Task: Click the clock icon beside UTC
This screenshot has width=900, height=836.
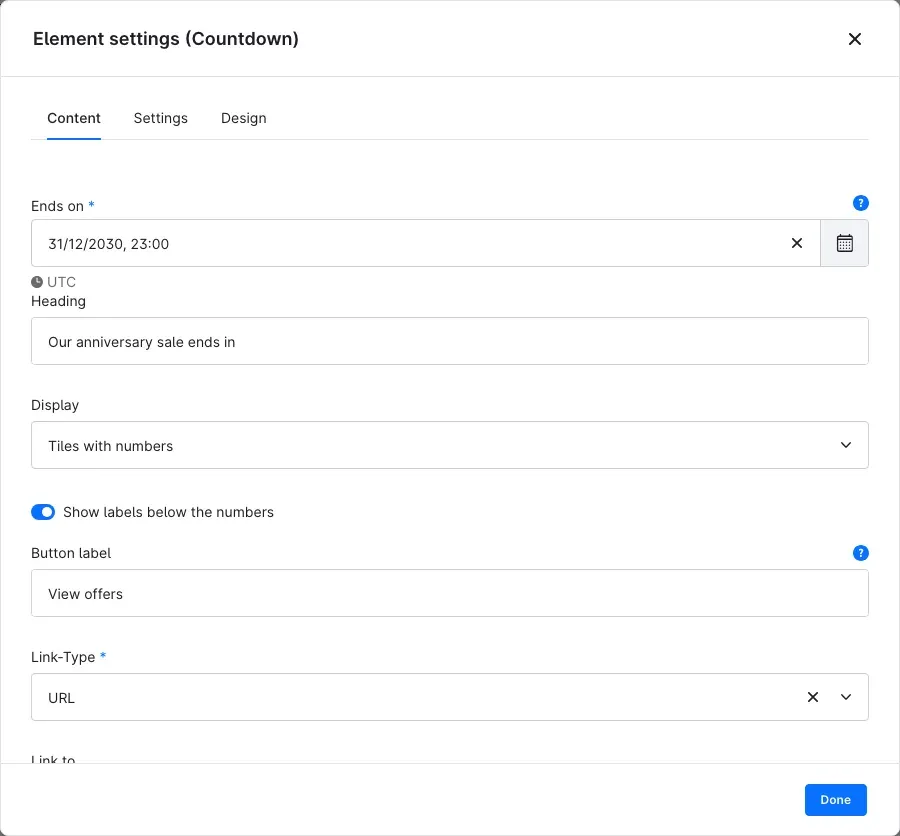Action: [x=37, y=282]
